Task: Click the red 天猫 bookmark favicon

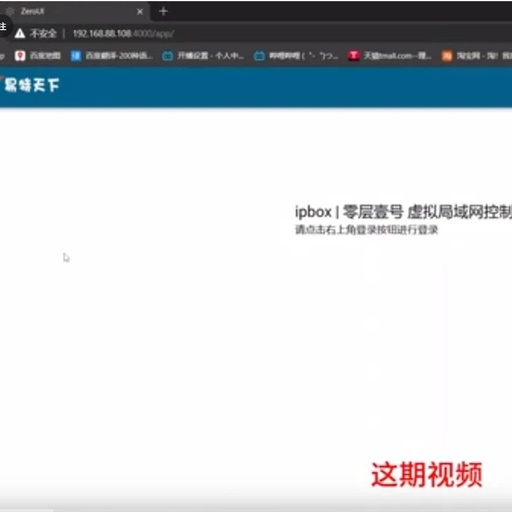Action: tap(354, 56)
